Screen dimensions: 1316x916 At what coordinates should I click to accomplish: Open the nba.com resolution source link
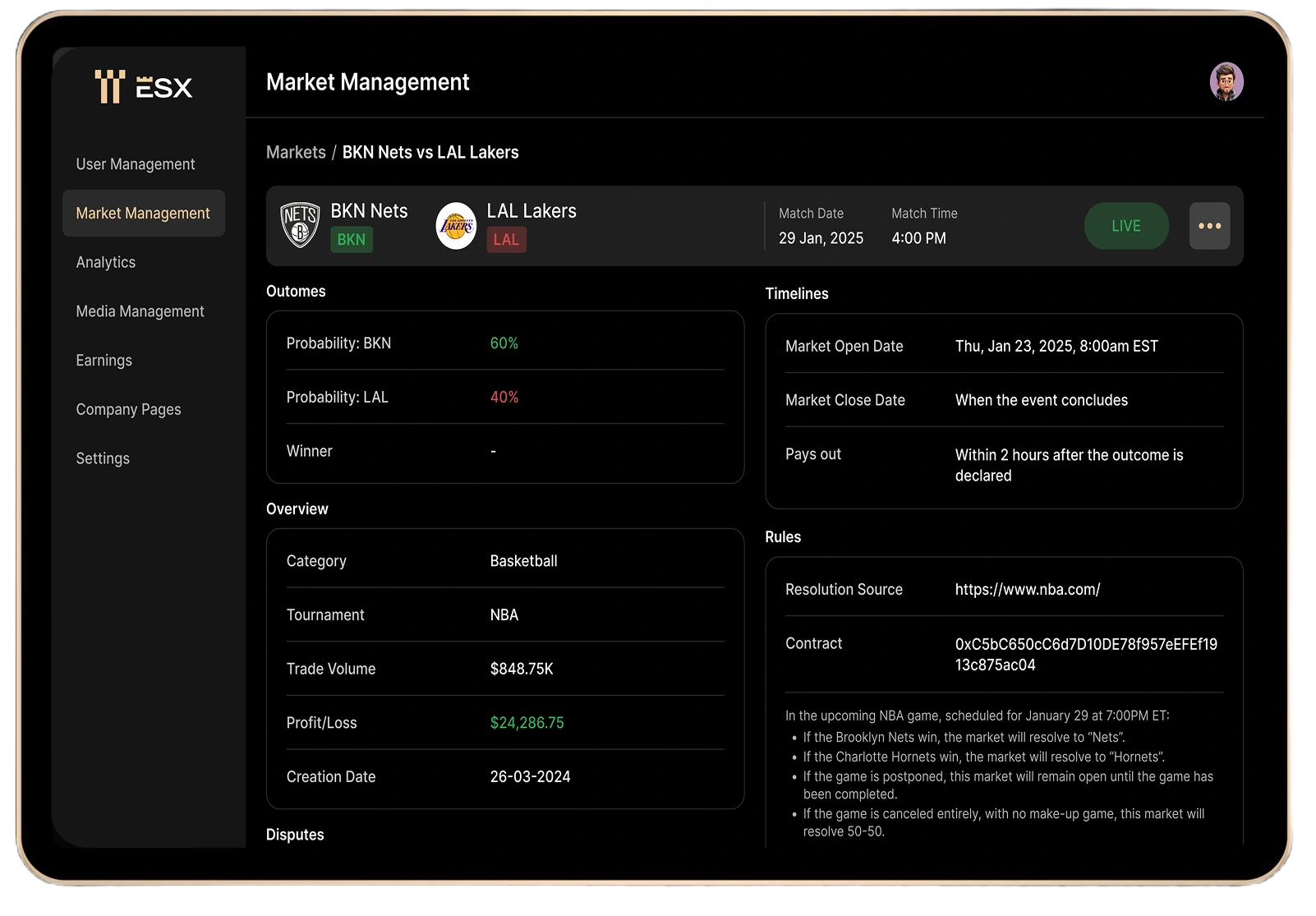(x=1028, y=590)
